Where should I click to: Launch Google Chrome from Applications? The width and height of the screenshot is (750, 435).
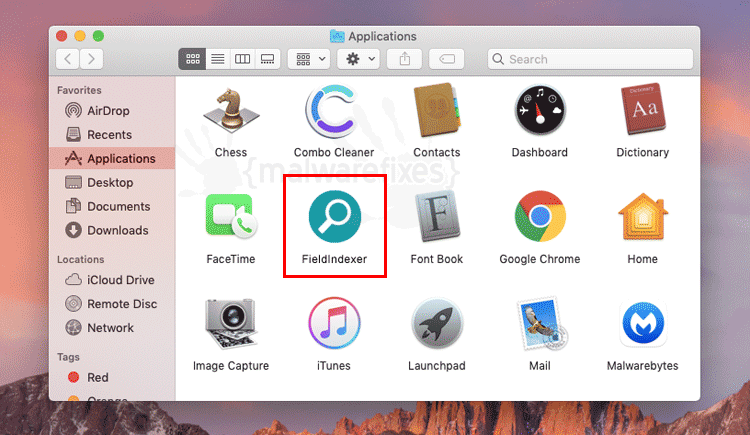coord(540,216)
